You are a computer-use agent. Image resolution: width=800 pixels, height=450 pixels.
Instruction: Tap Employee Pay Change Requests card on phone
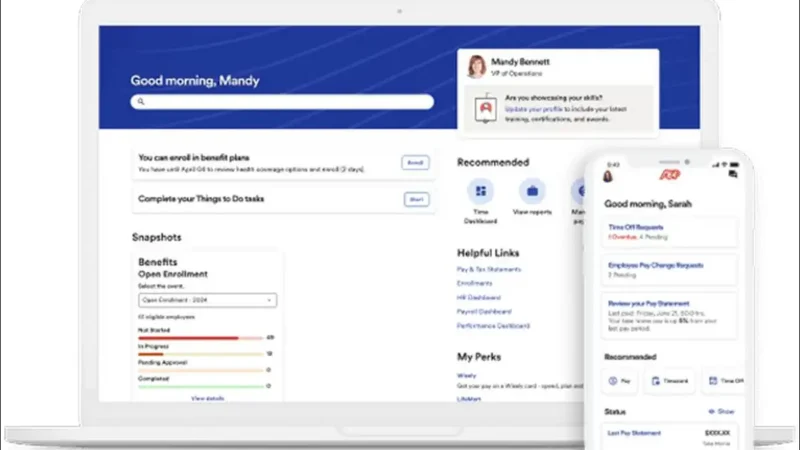pyautogui.click(x=669, y=270)
